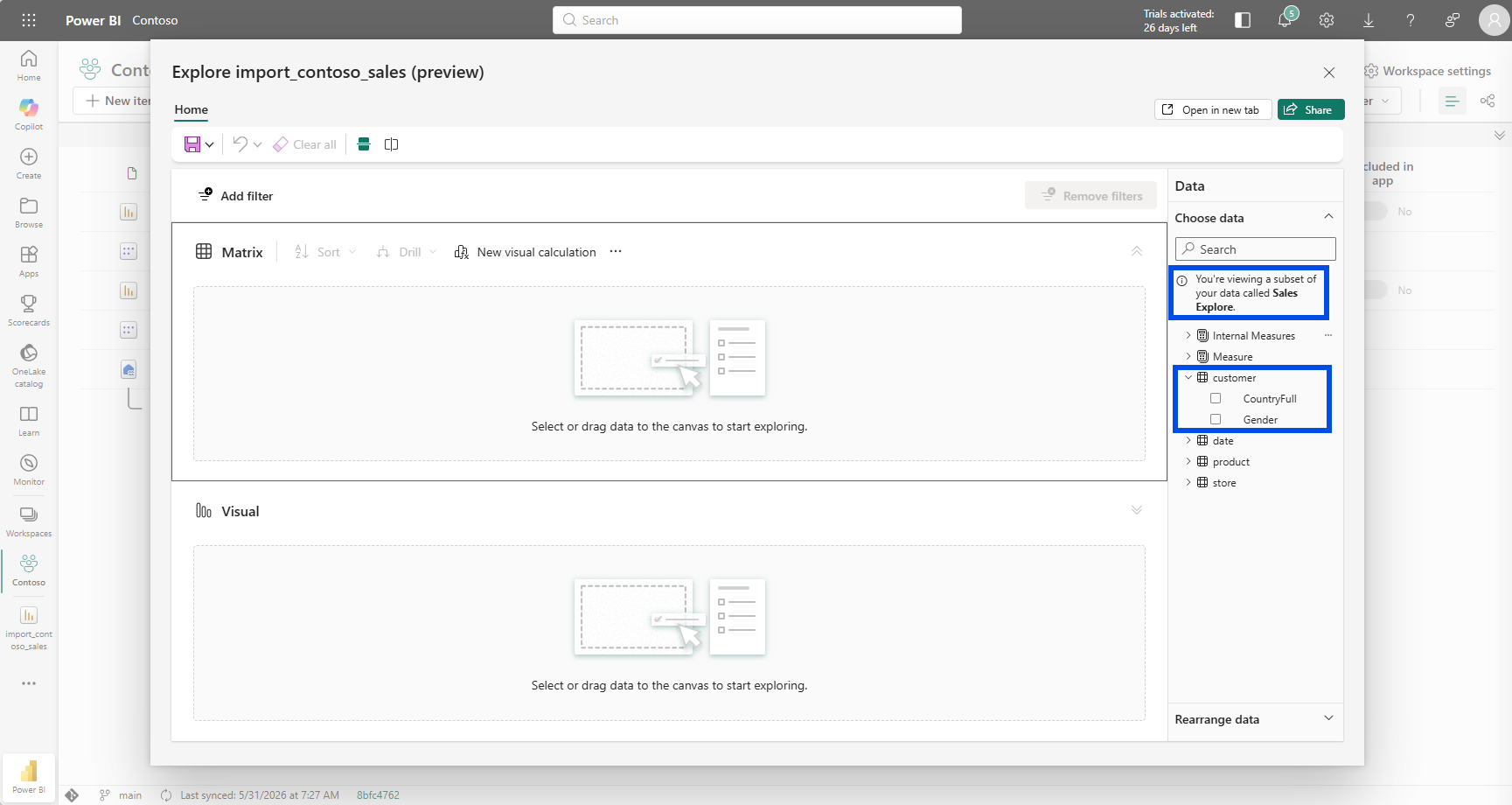Click New visual calculation
This screenshot has width=1512, height=805.
pos(526,252)
